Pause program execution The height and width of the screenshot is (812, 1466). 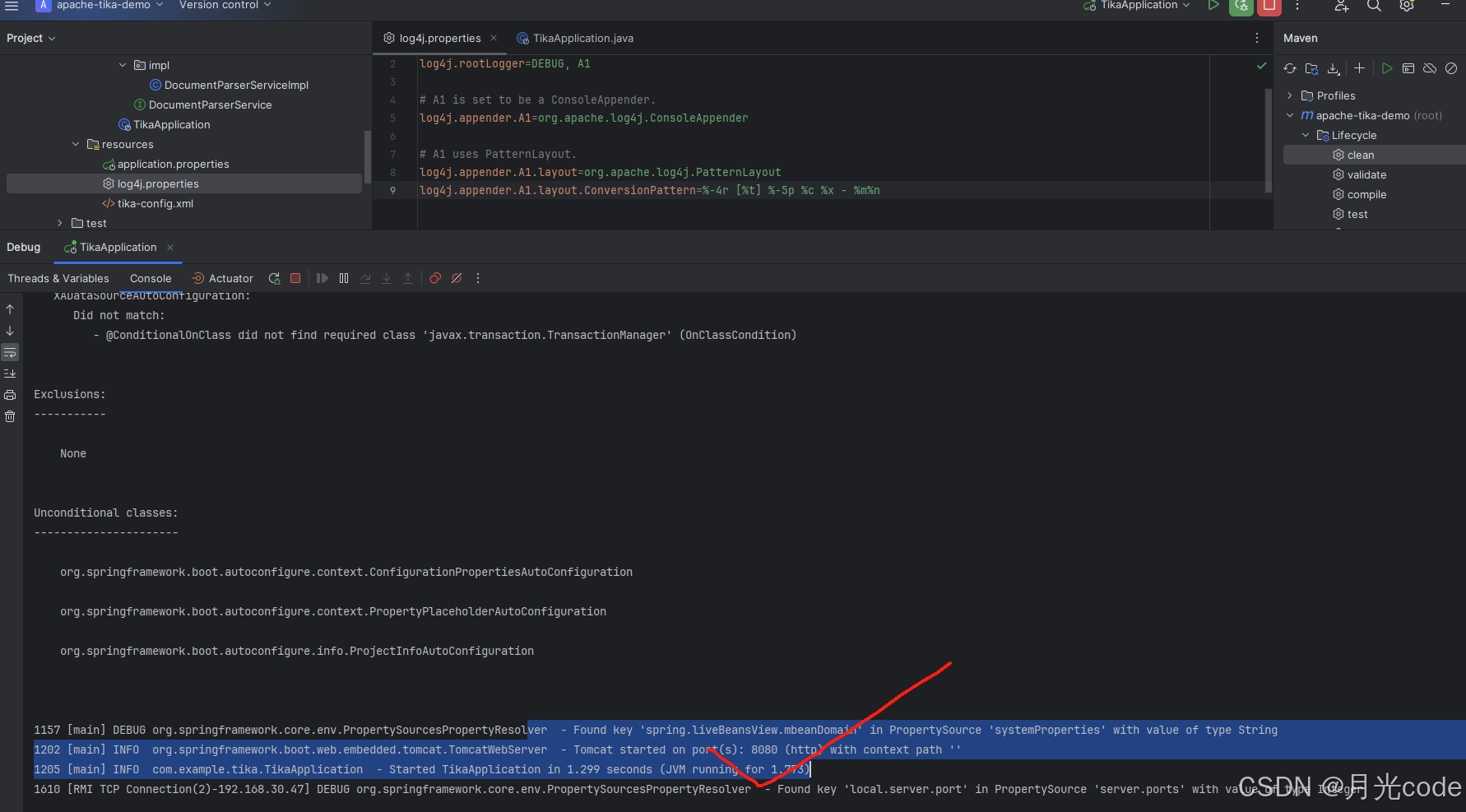pyautogui.click(x=344, y=278)
